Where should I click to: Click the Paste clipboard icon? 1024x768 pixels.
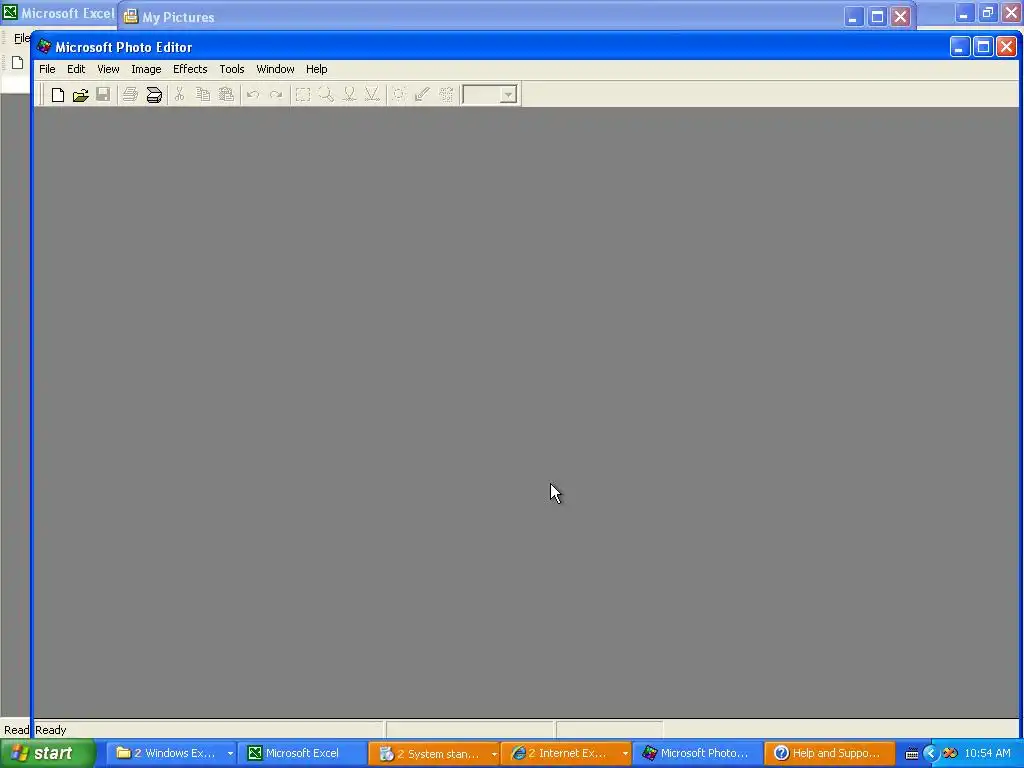[x=226, y=95]
